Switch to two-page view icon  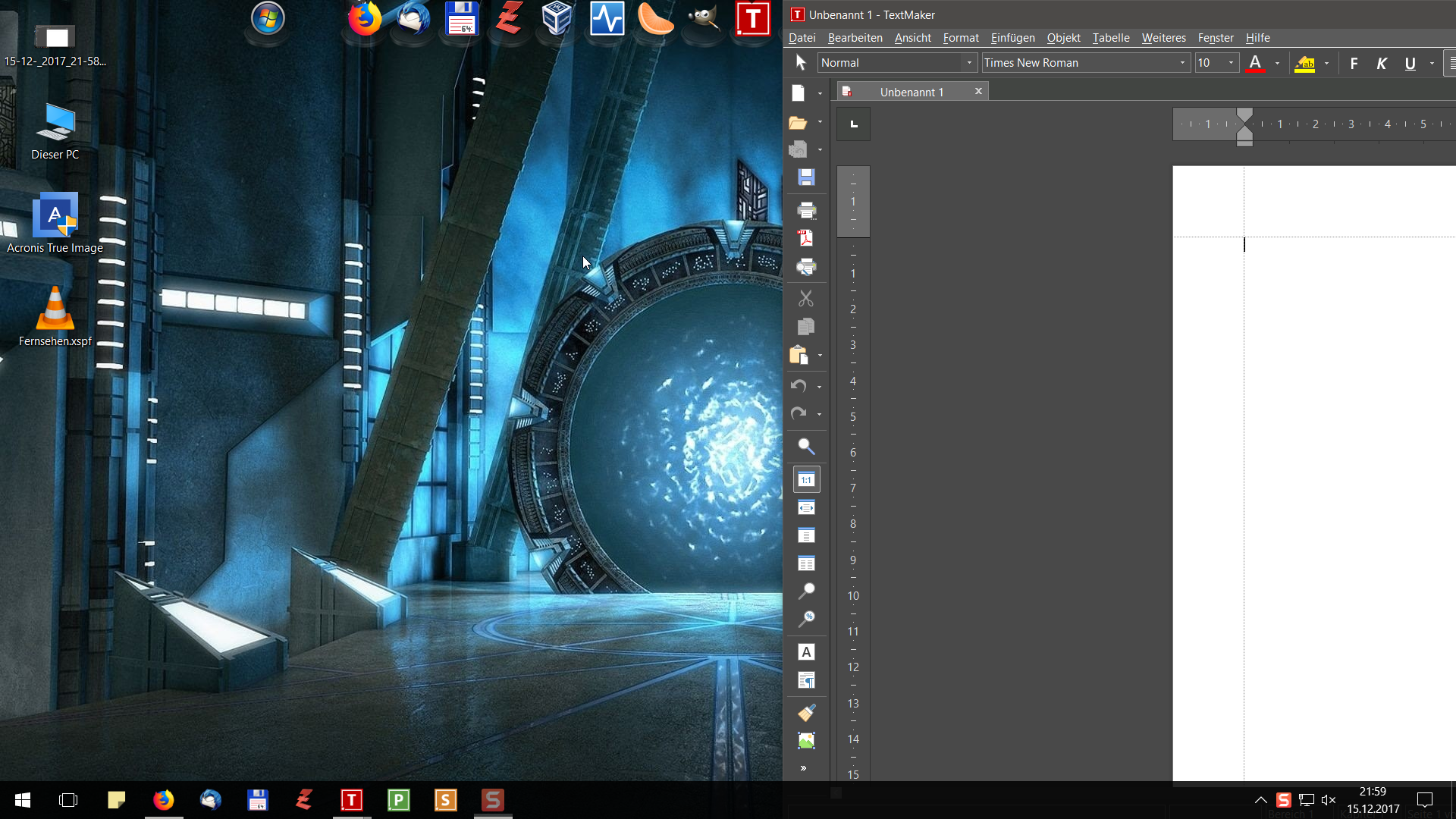coord(806,563)
